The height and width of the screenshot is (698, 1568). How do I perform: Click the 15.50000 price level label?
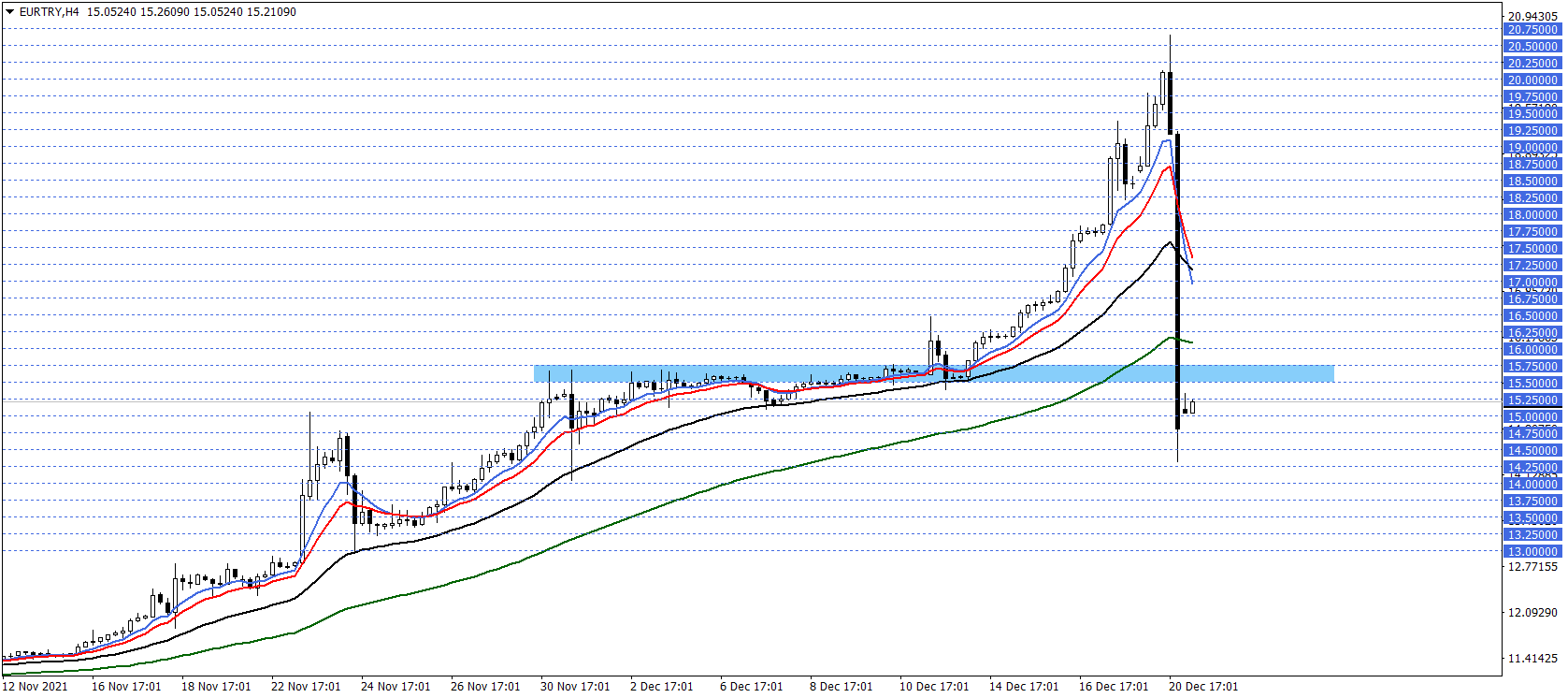click(1532, 384)
